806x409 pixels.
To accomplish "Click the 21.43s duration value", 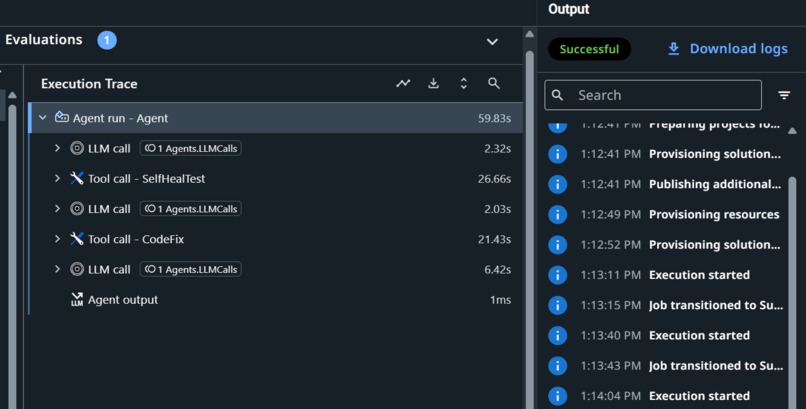I will (494, 239).
